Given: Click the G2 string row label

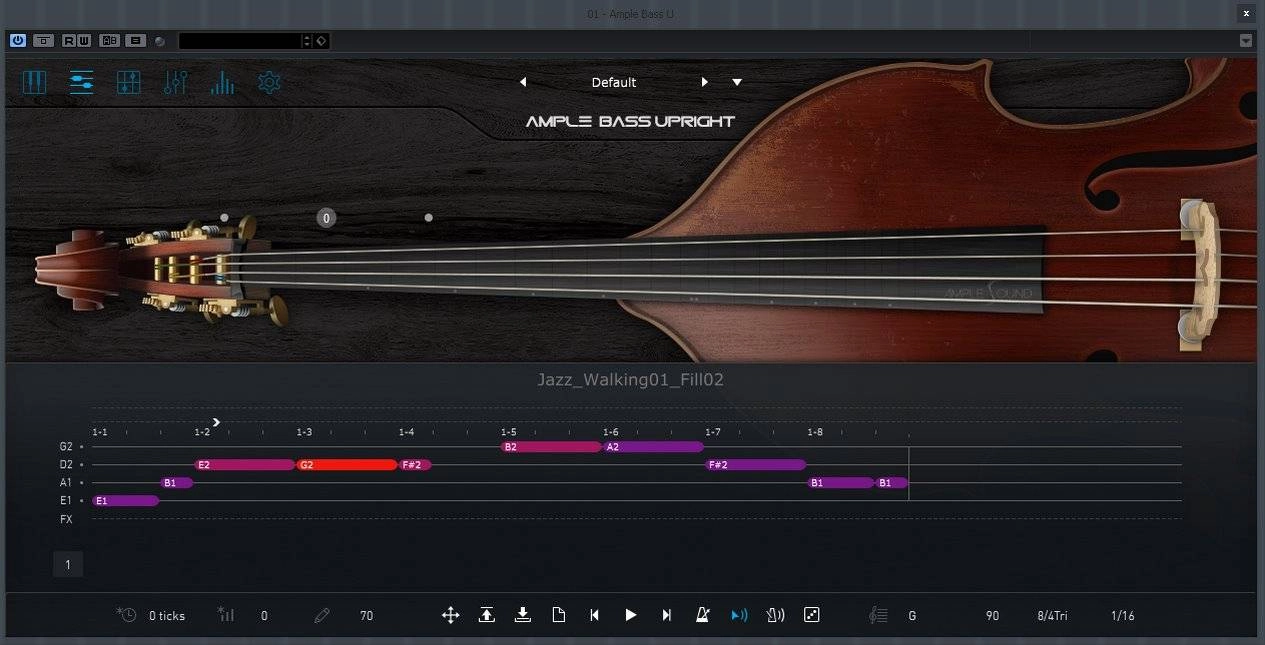Looking at the screenshot, I should click(66, 446).
